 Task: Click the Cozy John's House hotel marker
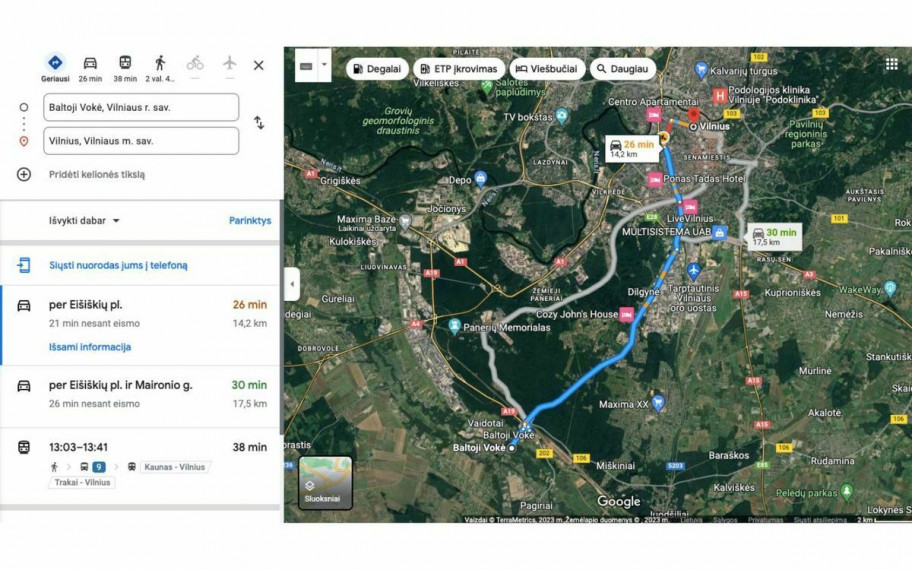tap(626, 315)
